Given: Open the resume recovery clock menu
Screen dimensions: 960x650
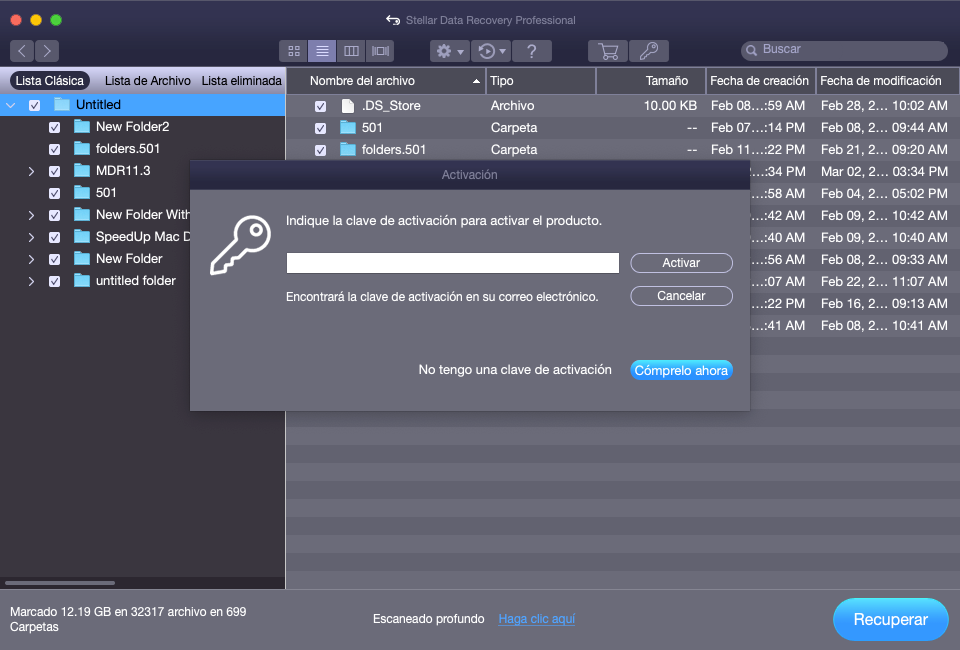Looking at the screenshot, I should 491,51.
